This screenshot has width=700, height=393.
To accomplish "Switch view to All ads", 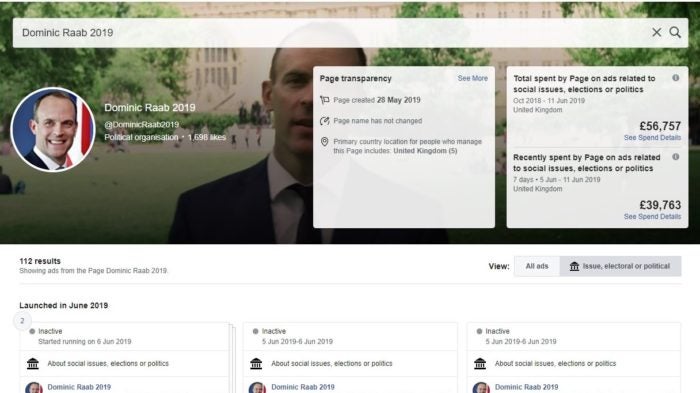I will click(x=537, y=266).
